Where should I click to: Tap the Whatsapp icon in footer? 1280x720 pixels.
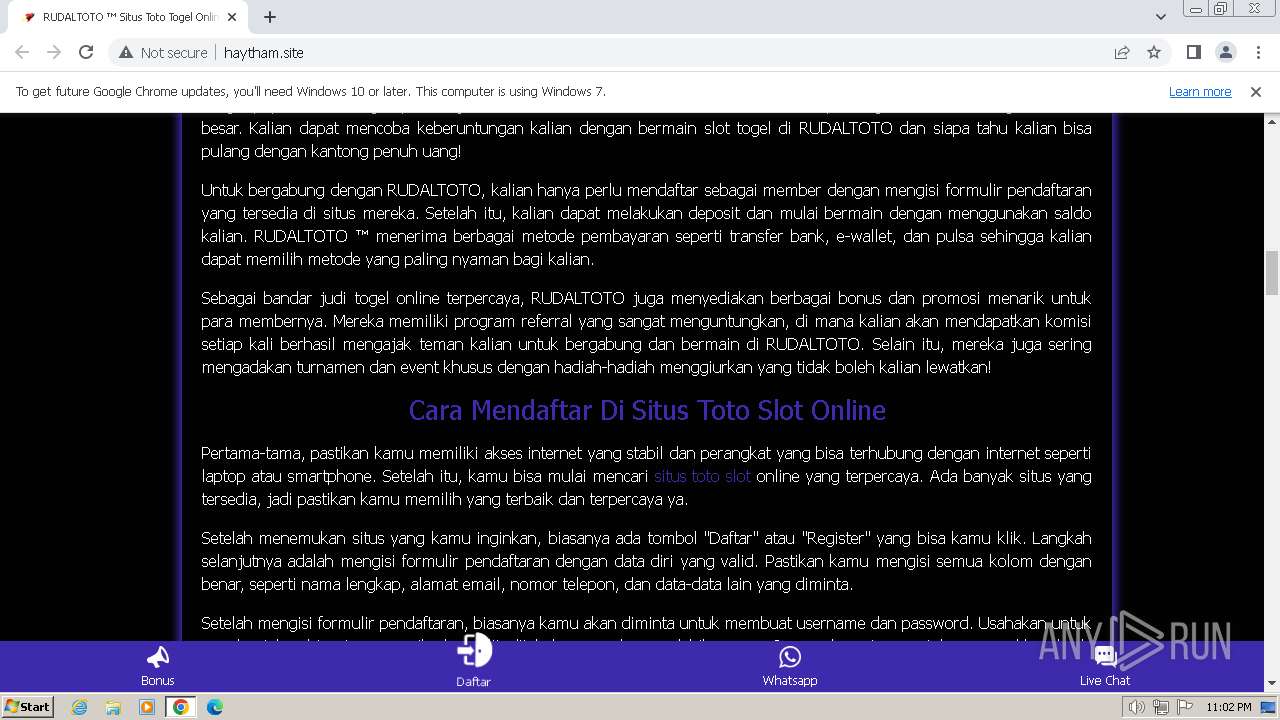click(x=790, y=657)
